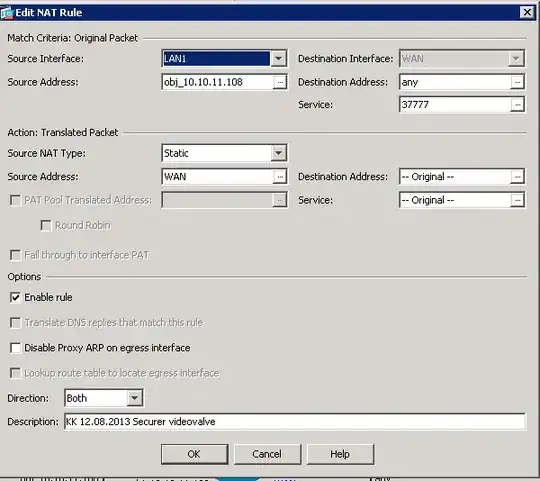
Task: Browse translated Destination Address Original field
Action: pos(517,177)
